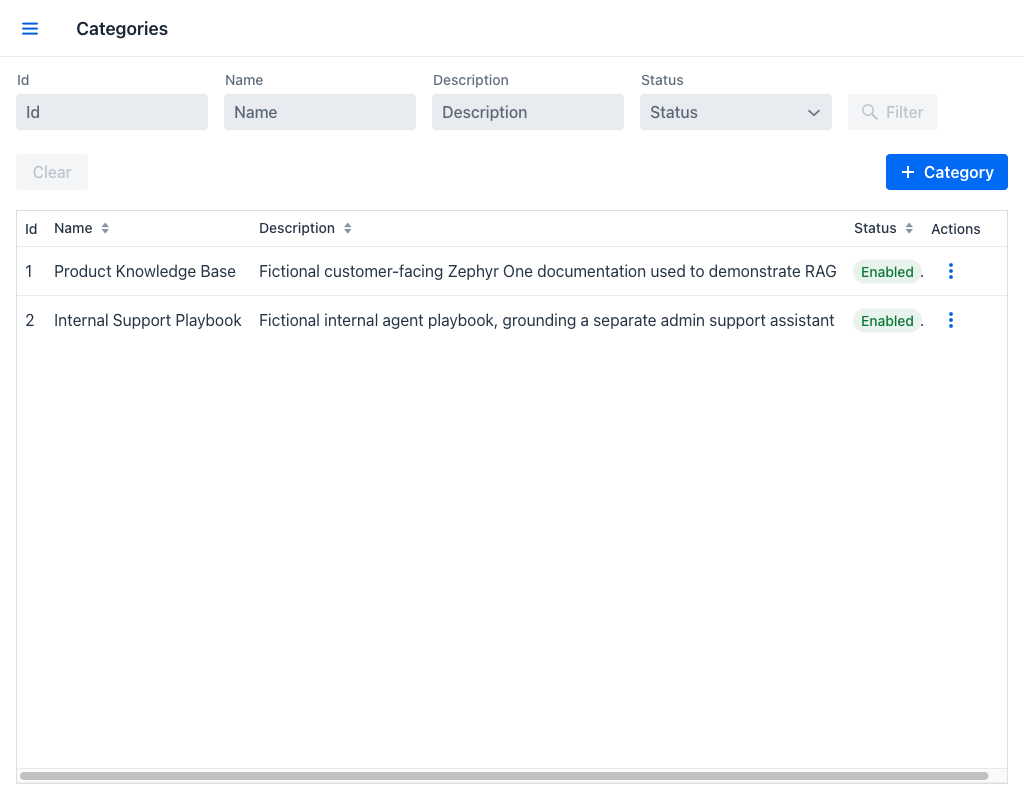Click the Zephyr One documentation description

547,271
